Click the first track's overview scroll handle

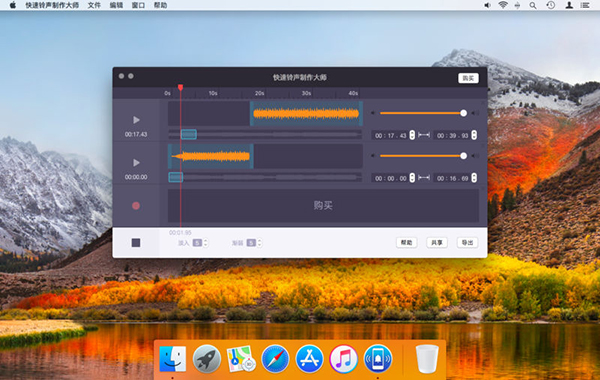coord(189,134)
